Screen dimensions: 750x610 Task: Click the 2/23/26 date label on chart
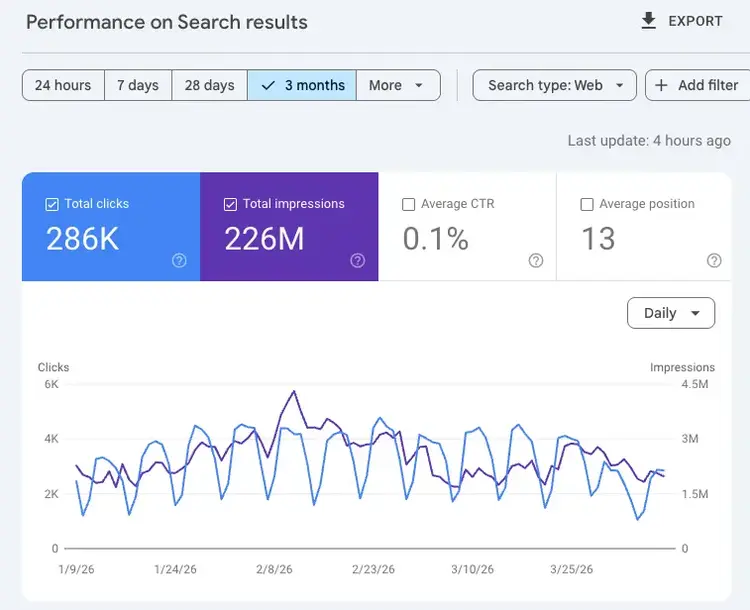point(373,569)
